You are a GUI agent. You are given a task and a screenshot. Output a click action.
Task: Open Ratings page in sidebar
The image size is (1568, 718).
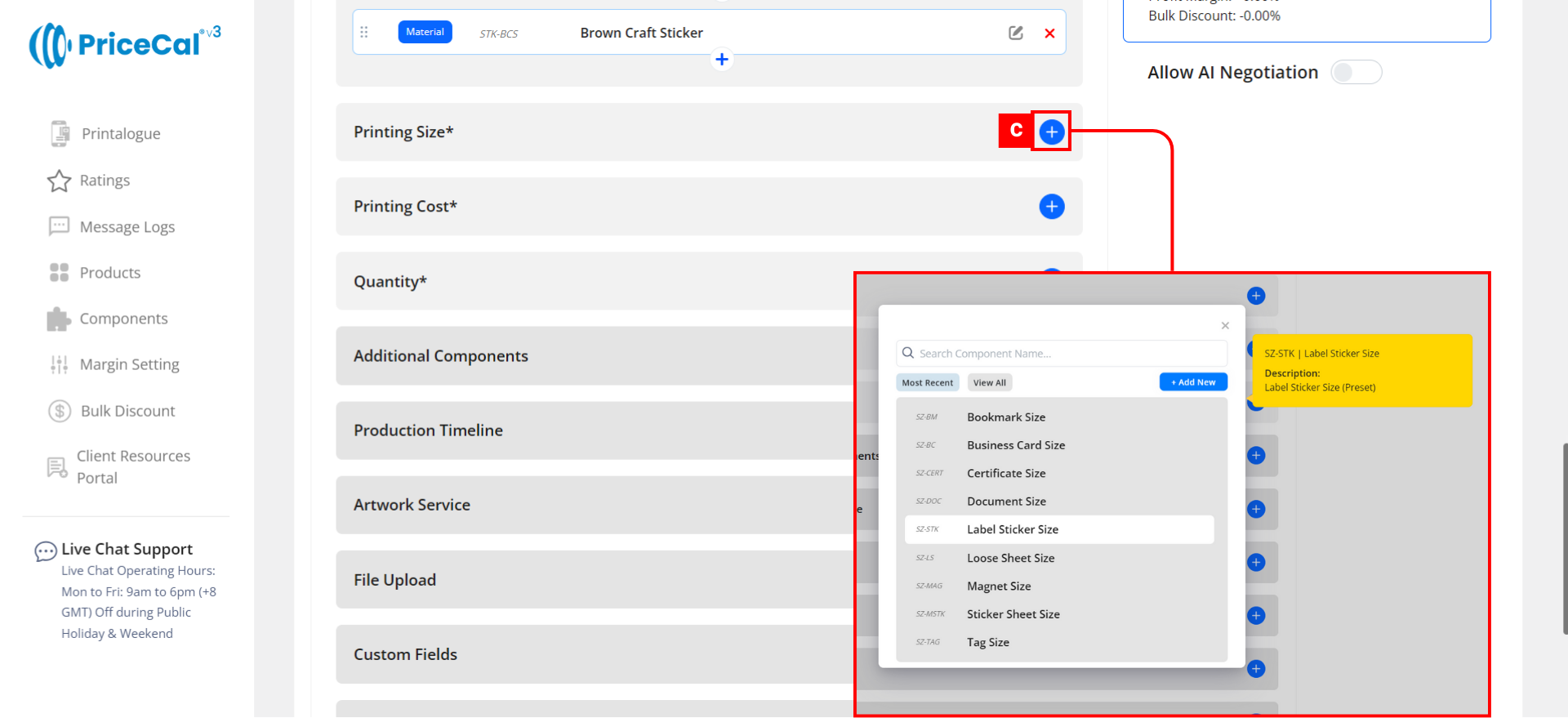pos(104,181)
